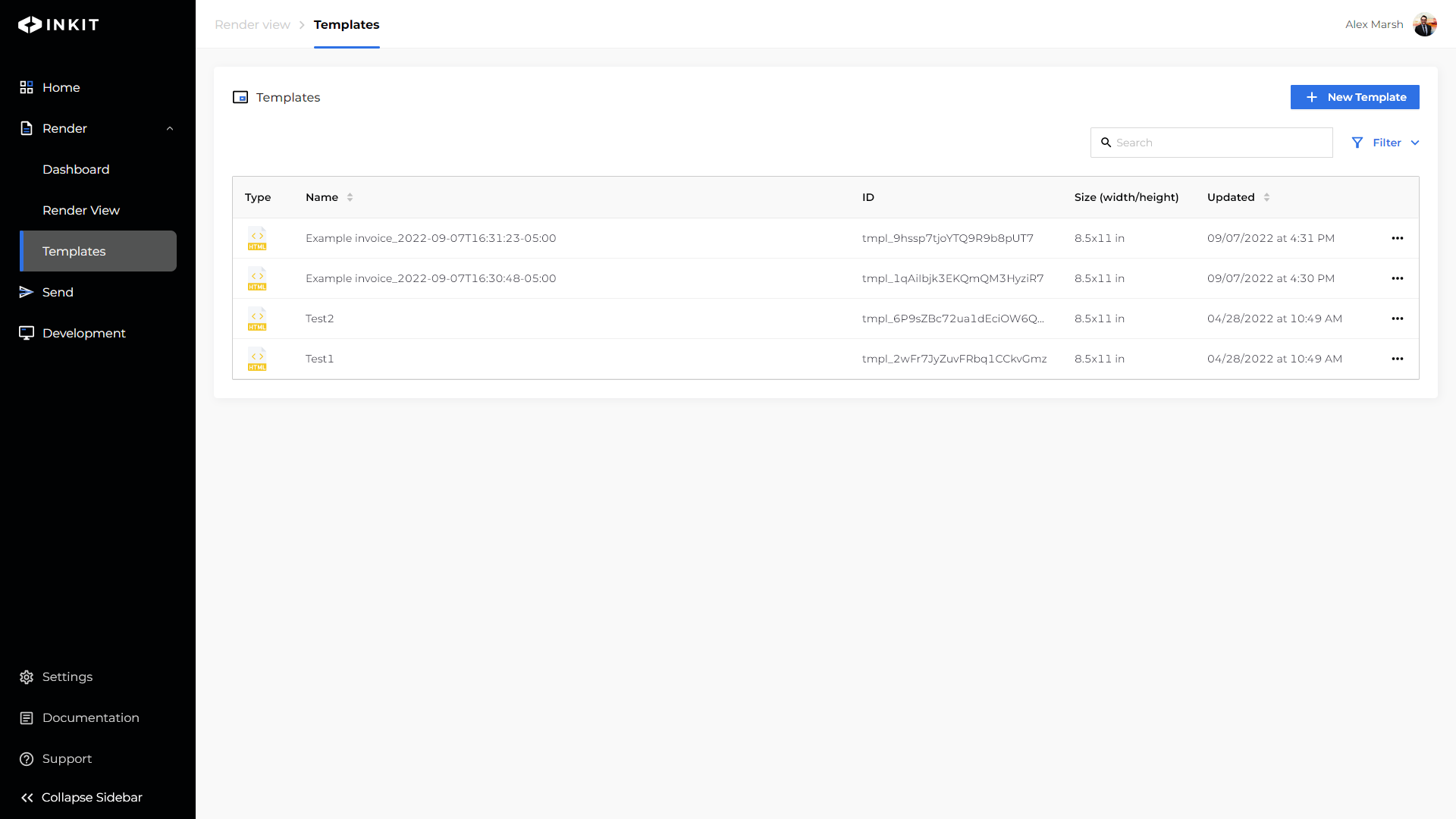The image size is (1456, 819).
Task: Open Home from sidebar grid icon
Action: (x=27, y=87)
